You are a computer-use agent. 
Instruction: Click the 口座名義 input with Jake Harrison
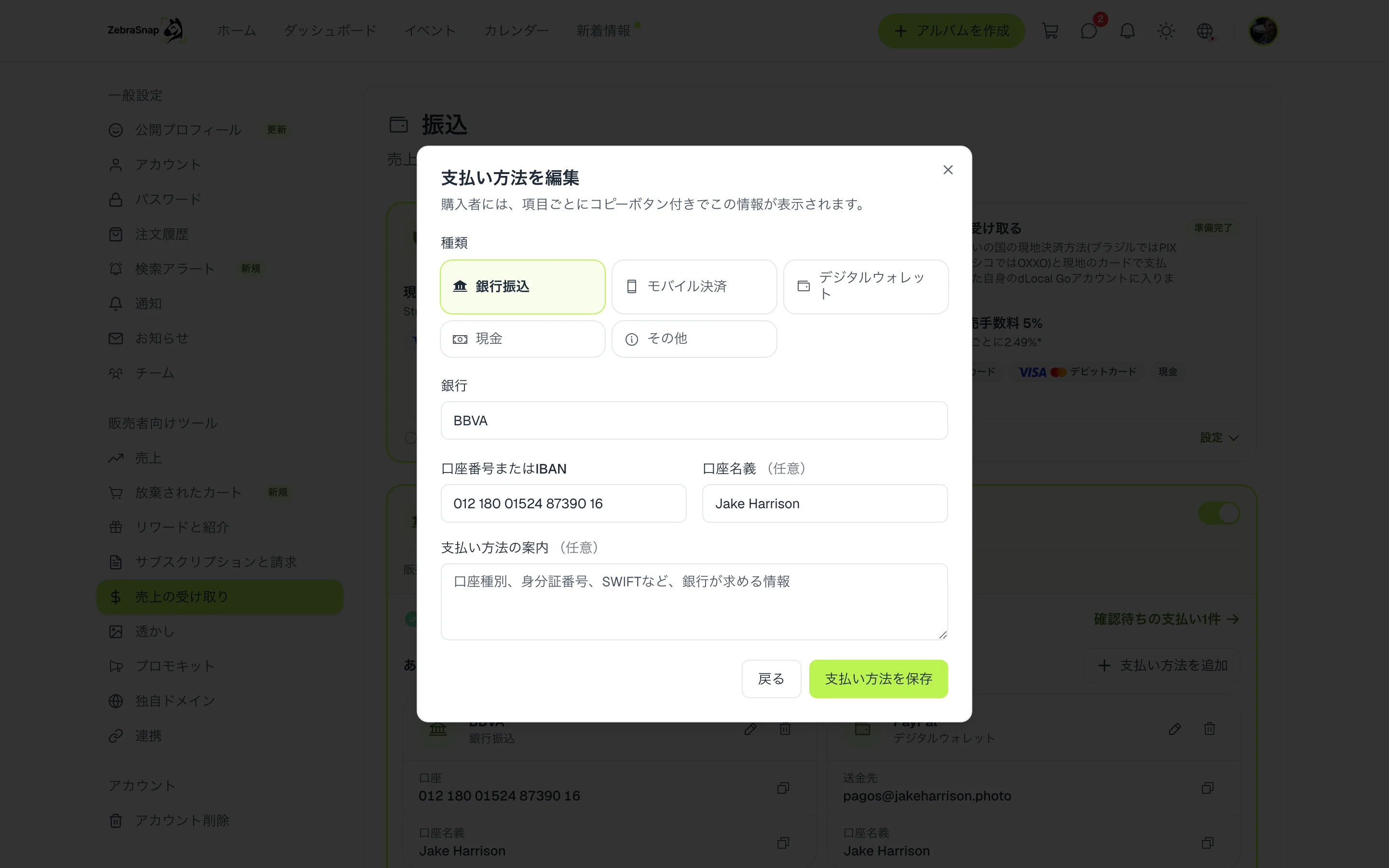[x=825, y=503]
